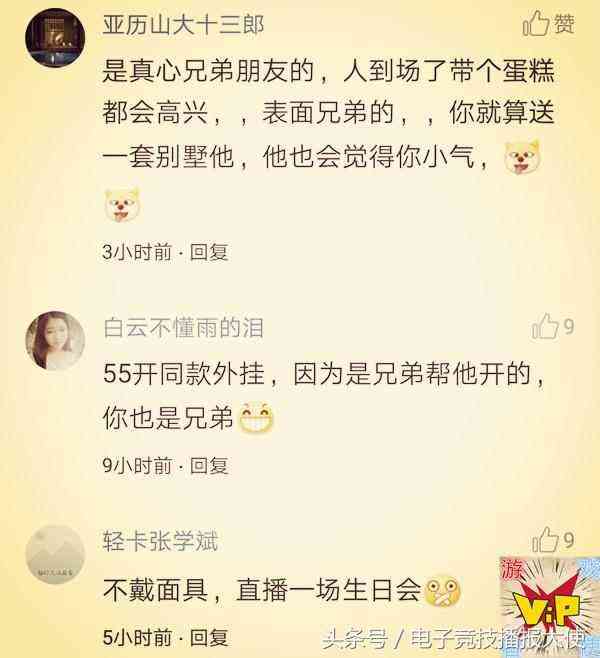Reply to the 3小时前 comment
Image resolution: width=600 pixels, height=658 pixels.
209,252
